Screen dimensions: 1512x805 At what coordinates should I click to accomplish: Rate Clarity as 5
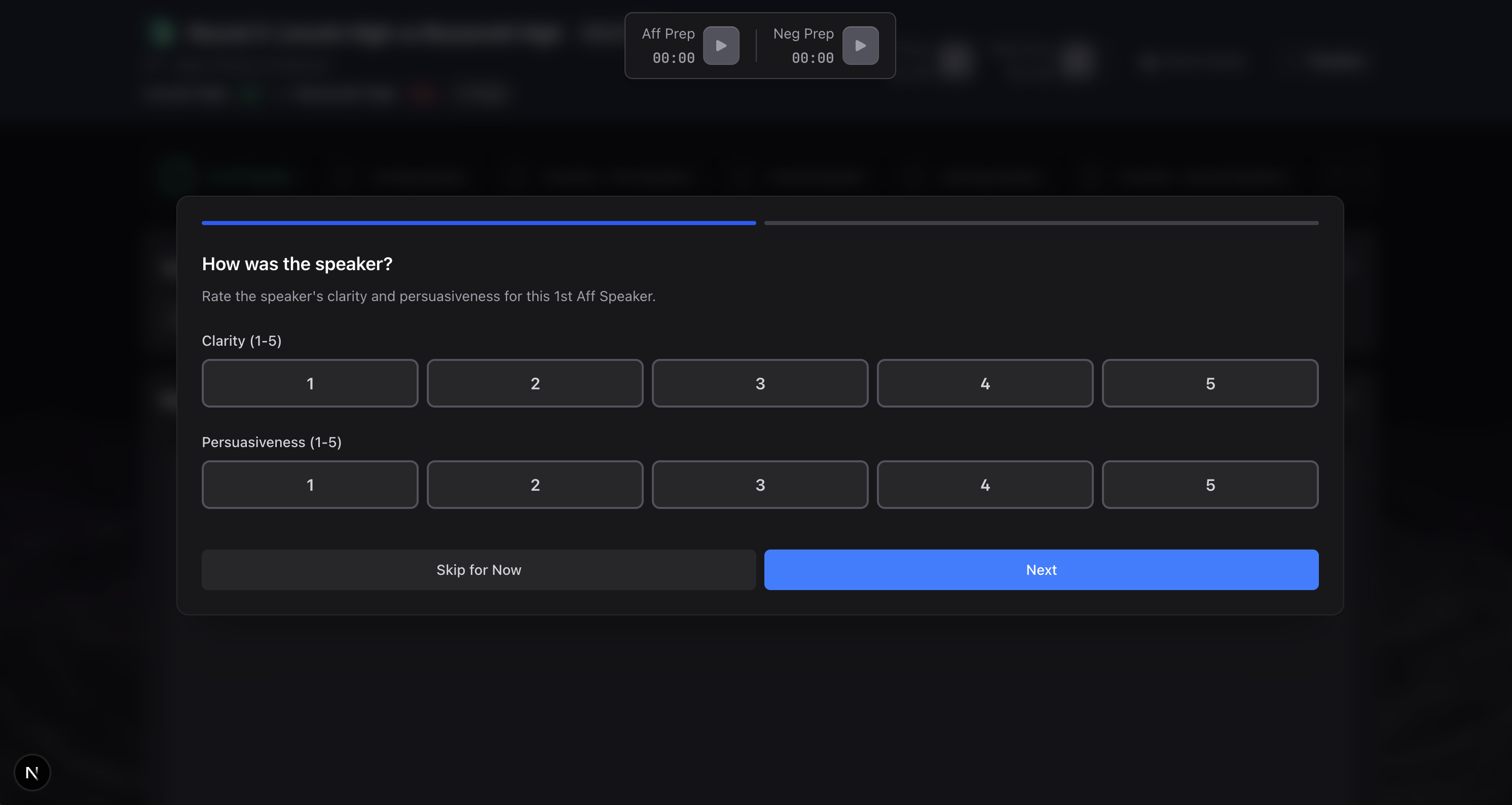tap(1210, 383)
